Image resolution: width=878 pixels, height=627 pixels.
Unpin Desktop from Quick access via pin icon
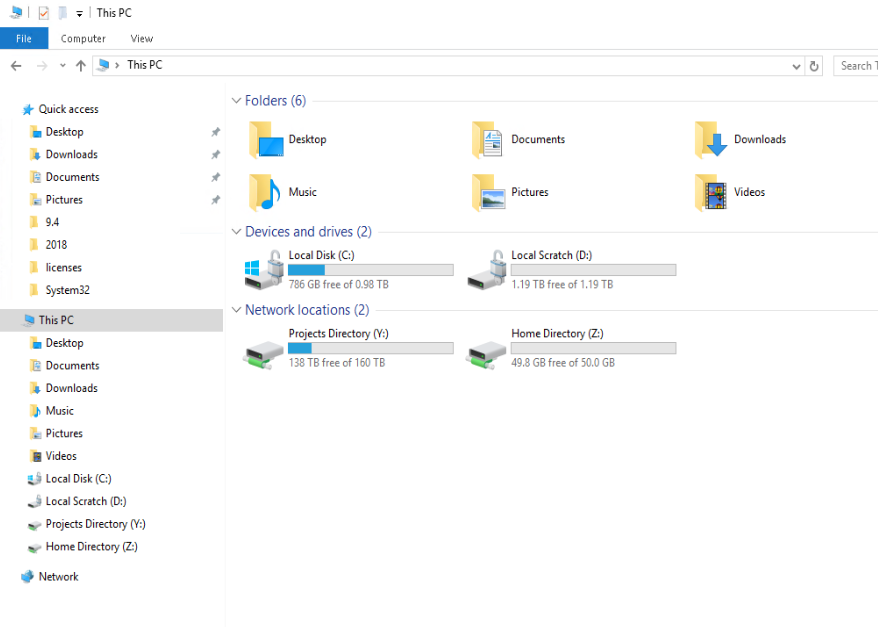point(216,132)
